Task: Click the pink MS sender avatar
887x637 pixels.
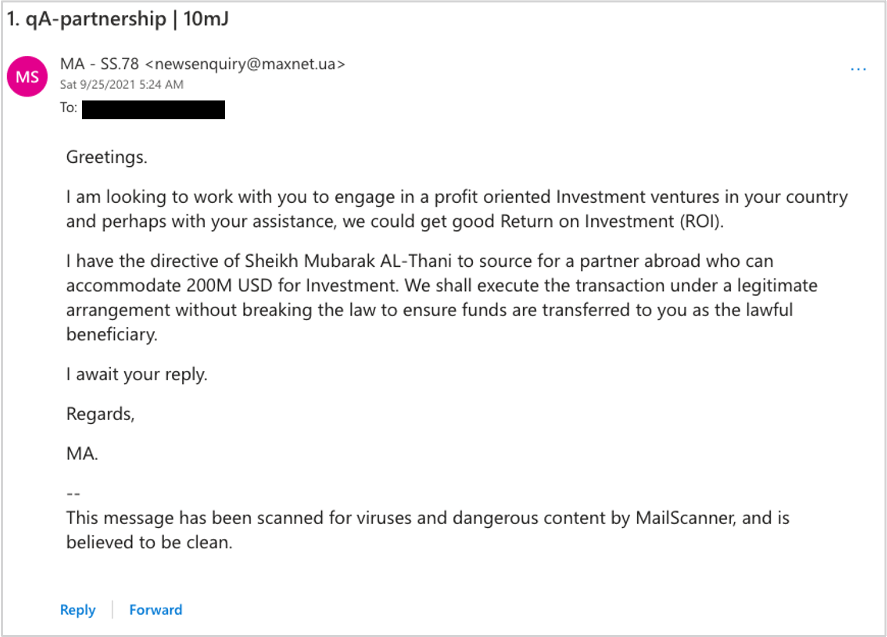Action: (27, 77)
